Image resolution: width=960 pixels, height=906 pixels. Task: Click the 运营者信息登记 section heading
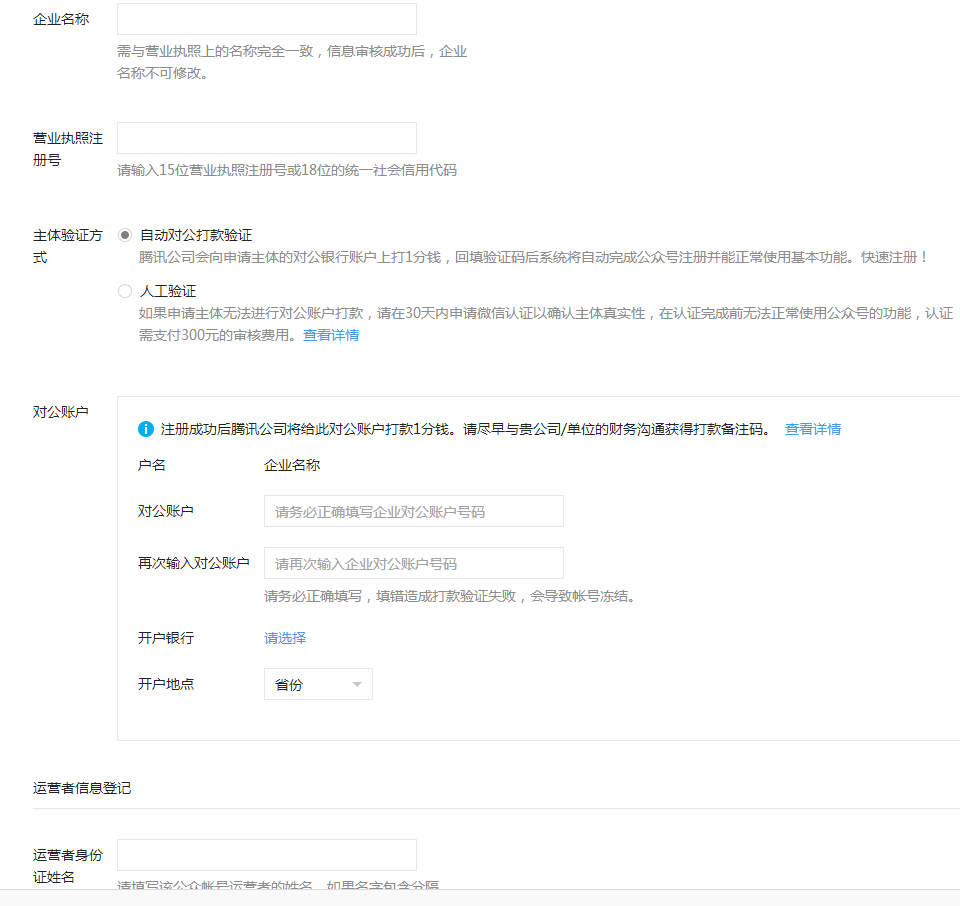(x=82, y=788)
